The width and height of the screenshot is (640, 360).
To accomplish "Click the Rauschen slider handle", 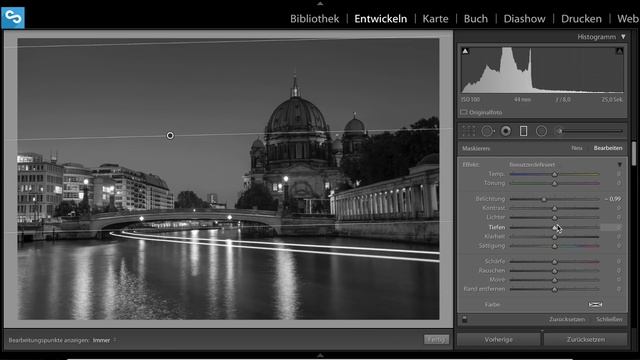I will click(x=554, y=271).
